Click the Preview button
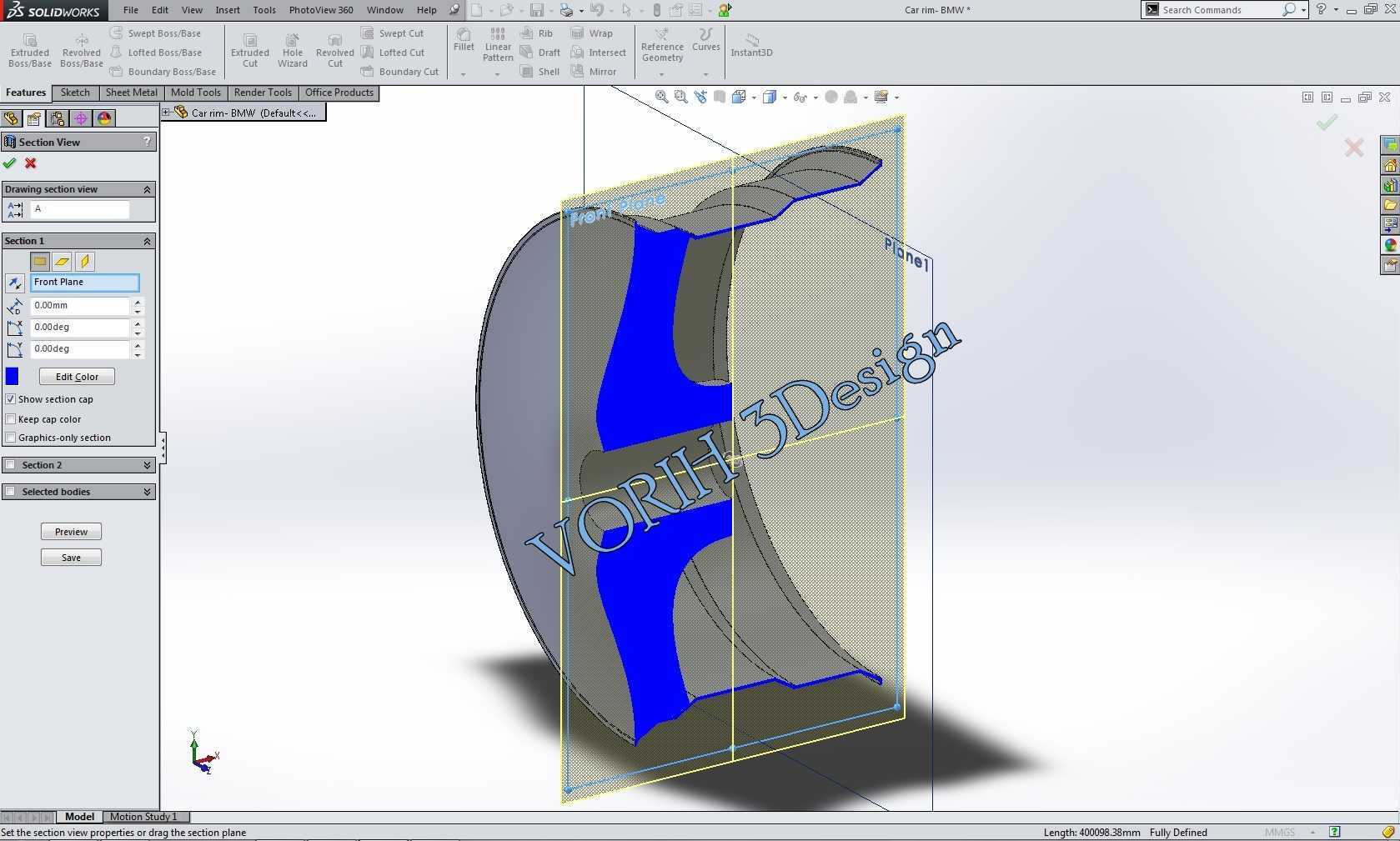1400x841 pixels. 71,532
